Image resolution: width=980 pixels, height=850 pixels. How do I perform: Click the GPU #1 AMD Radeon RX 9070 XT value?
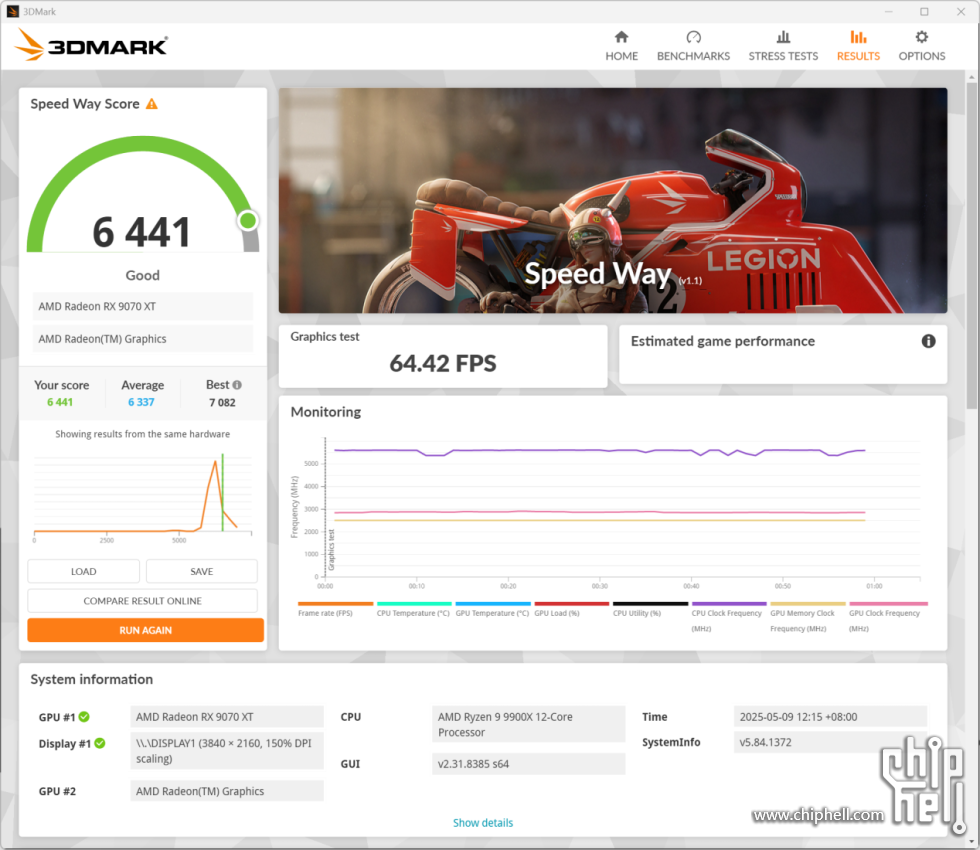point(227,717)
